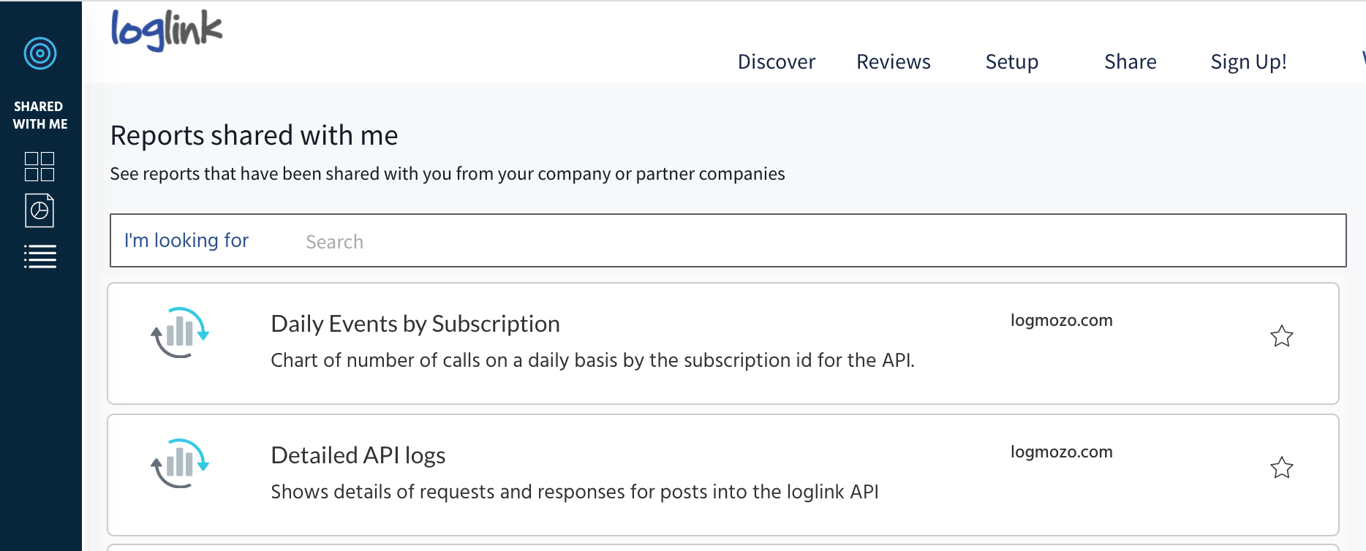Select the Setup menu item

click(x=1011, y=62)
